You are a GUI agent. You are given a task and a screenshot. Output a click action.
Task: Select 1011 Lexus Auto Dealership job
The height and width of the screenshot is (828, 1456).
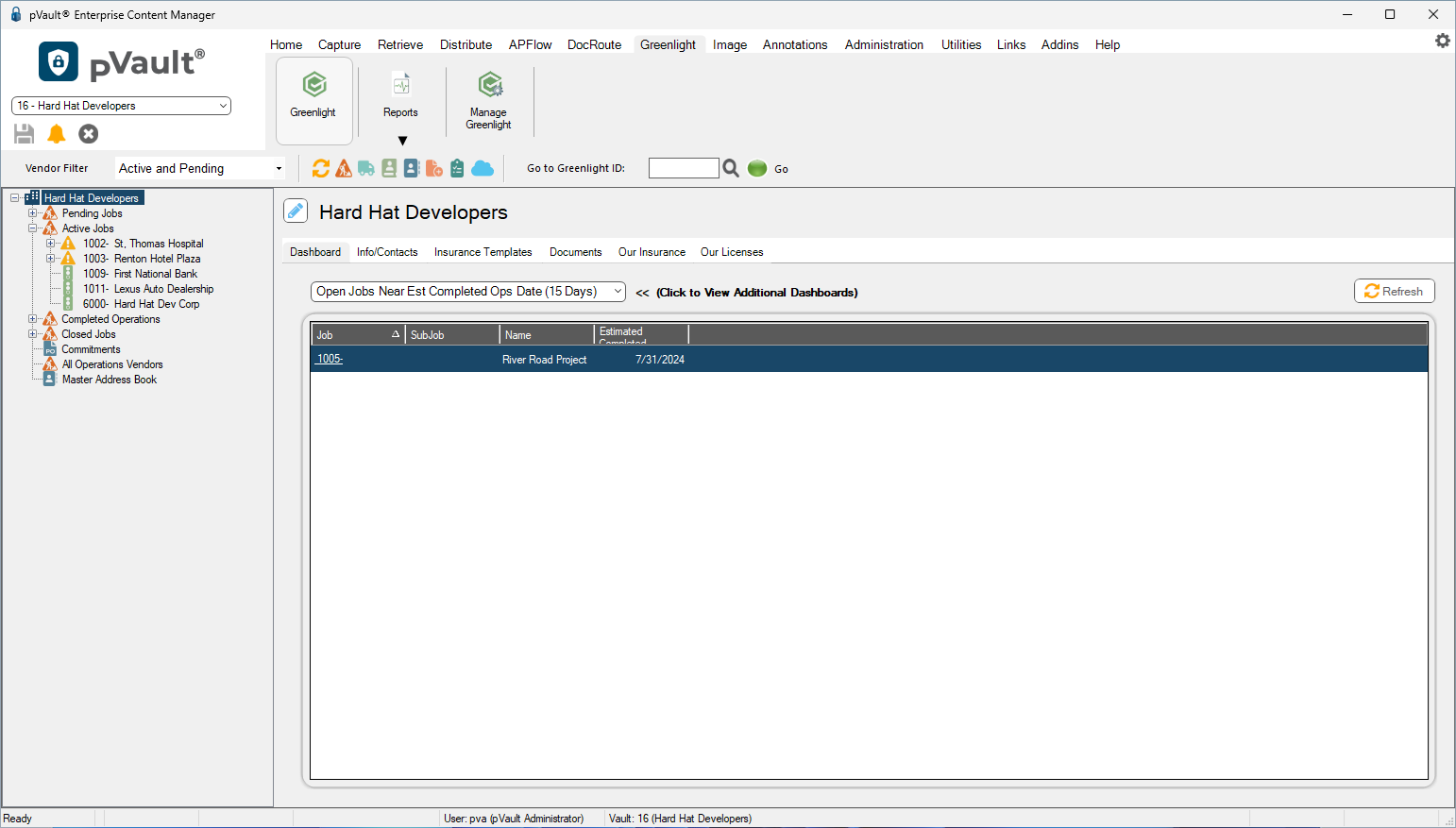(x=148, y=289)
